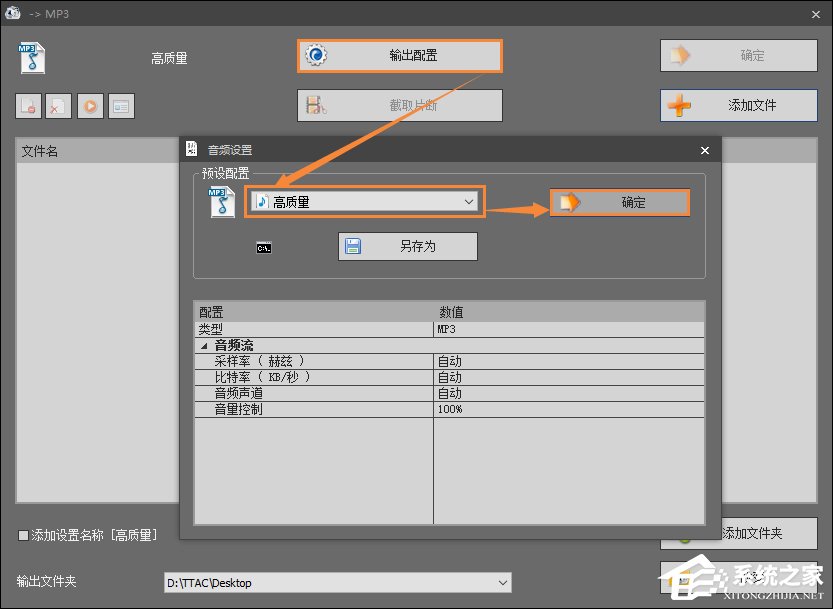Save preset using the 另存为 button

pos(407,247)
